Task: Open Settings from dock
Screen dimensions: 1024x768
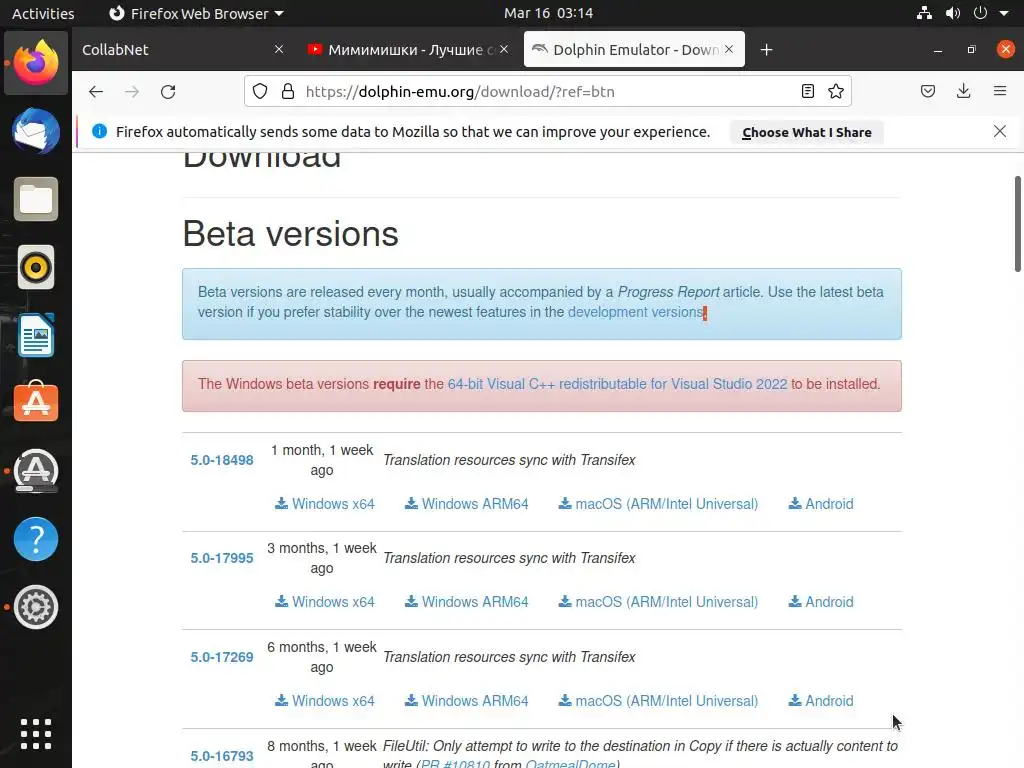Action: click(x=36, y=607)
